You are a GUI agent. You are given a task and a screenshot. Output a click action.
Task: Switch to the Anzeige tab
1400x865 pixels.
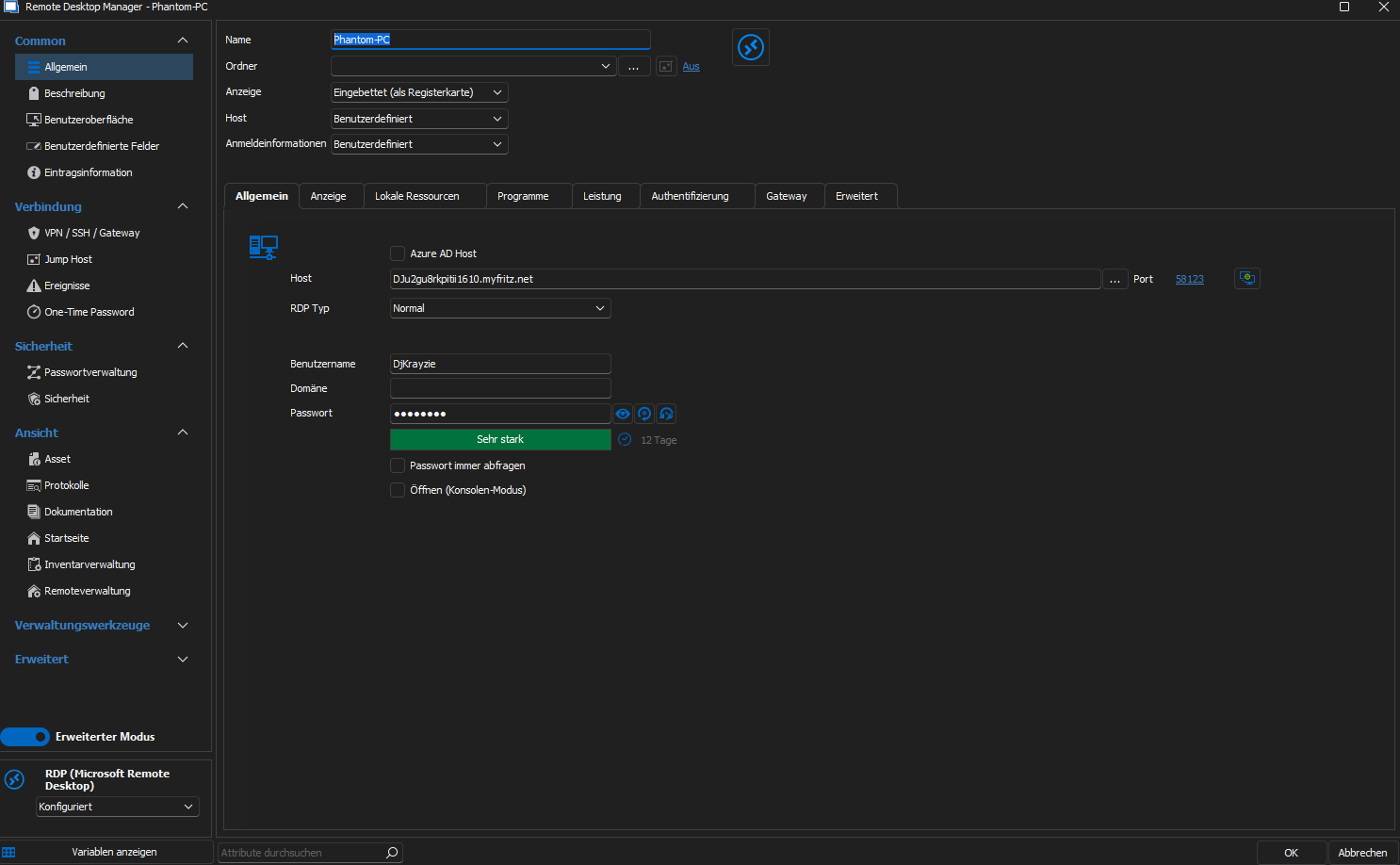tap(329, 196)
